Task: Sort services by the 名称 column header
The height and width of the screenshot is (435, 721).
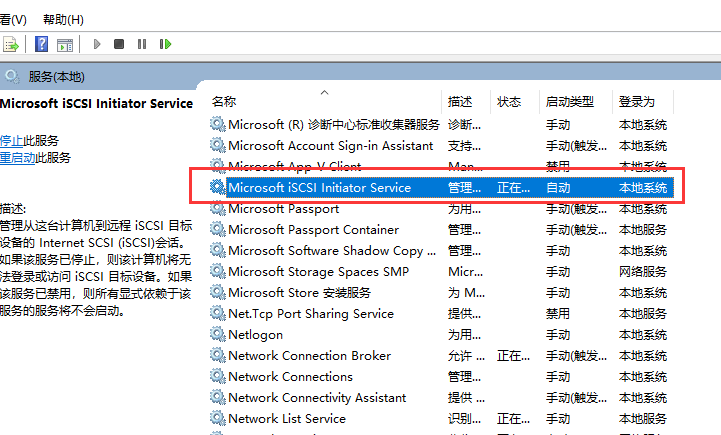Action: 225,102
